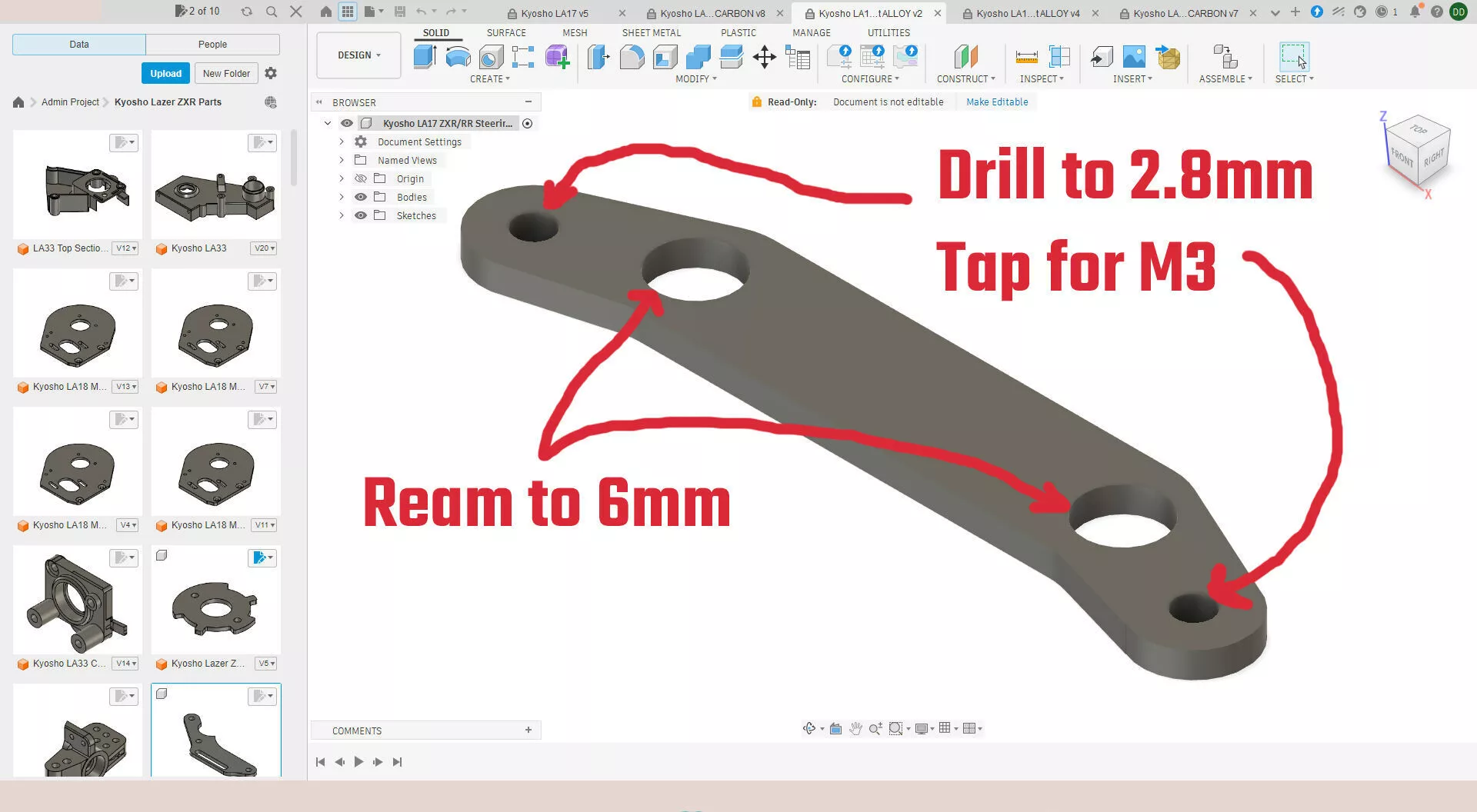Click the Offset Plane construct icon
The width and height of the screenshot is (1477, 812).
965,57
